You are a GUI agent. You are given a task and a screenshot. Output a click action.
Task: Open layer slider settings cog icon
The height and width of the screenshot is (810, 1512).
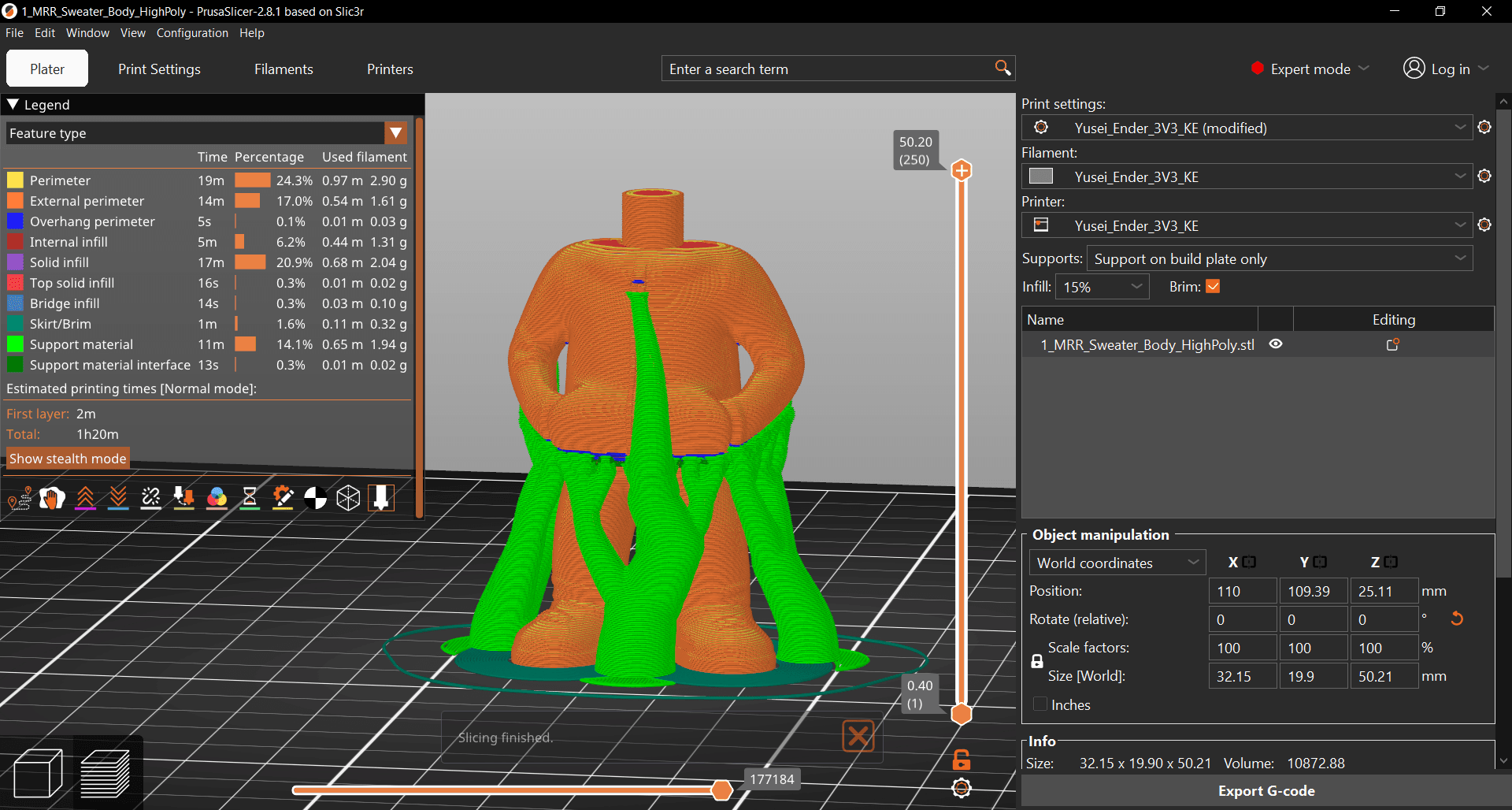point(962,788)
